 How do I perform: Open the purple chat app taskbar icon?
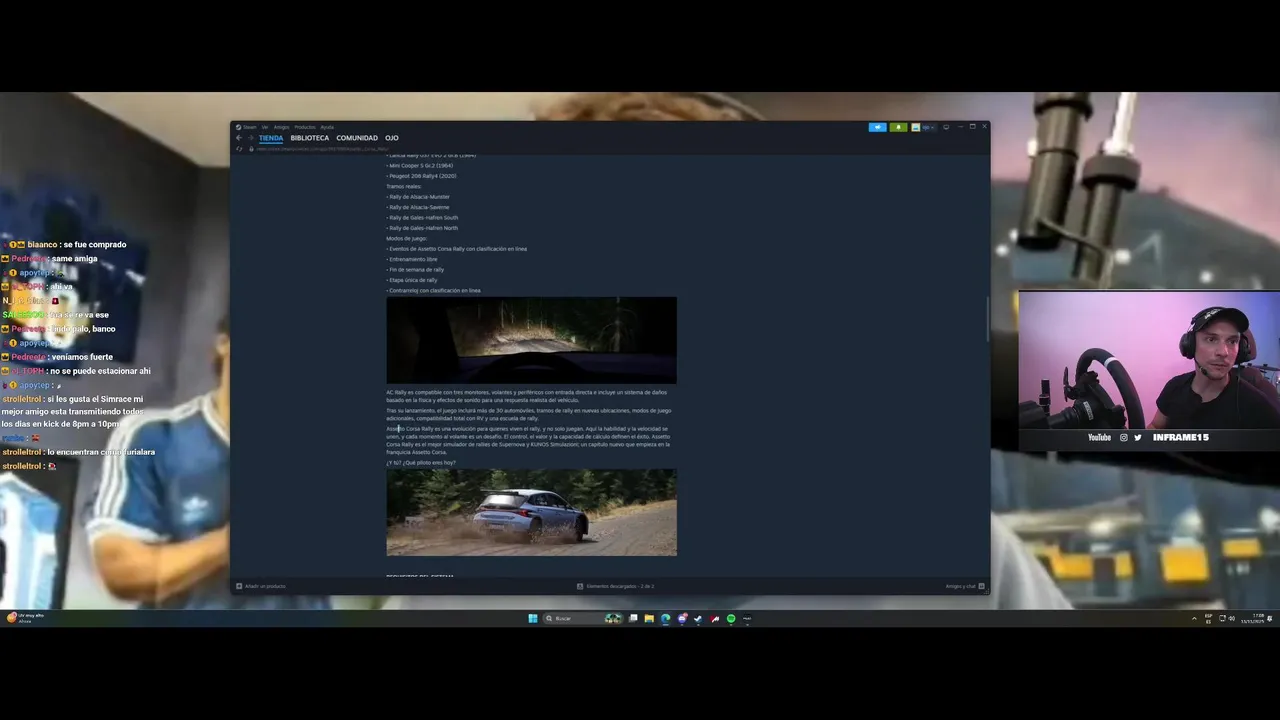682,618
